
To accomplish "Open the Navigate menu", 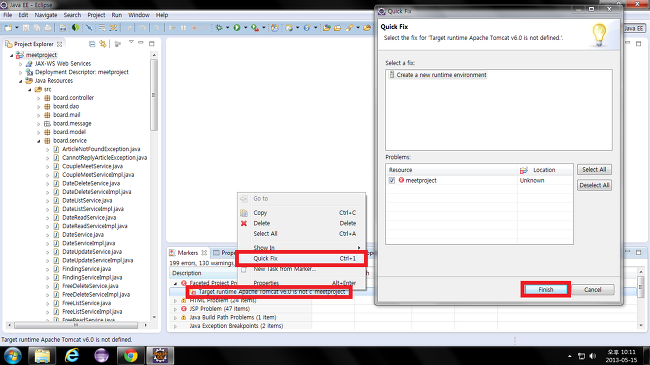I will 46,15.
